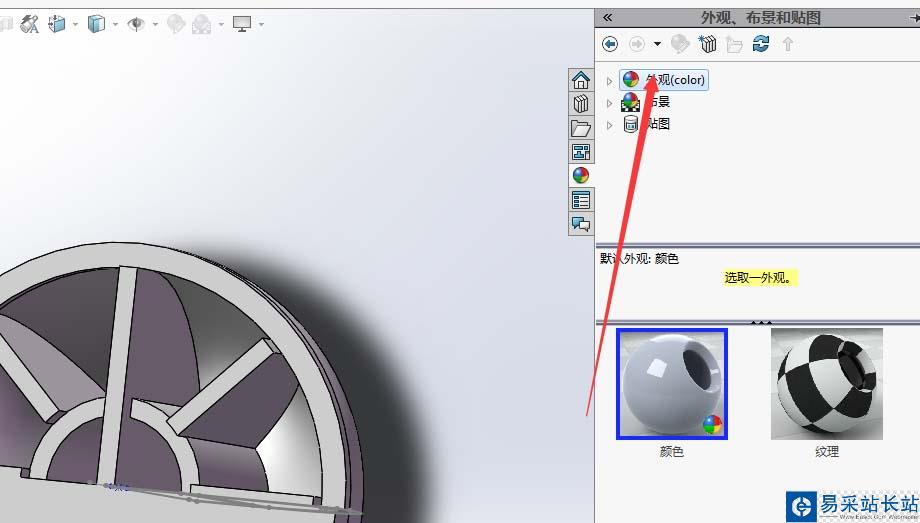Viewport: 920px width, 523px height.
Task: Click the Back arrow in appearances panel
Action: [610, 44]
